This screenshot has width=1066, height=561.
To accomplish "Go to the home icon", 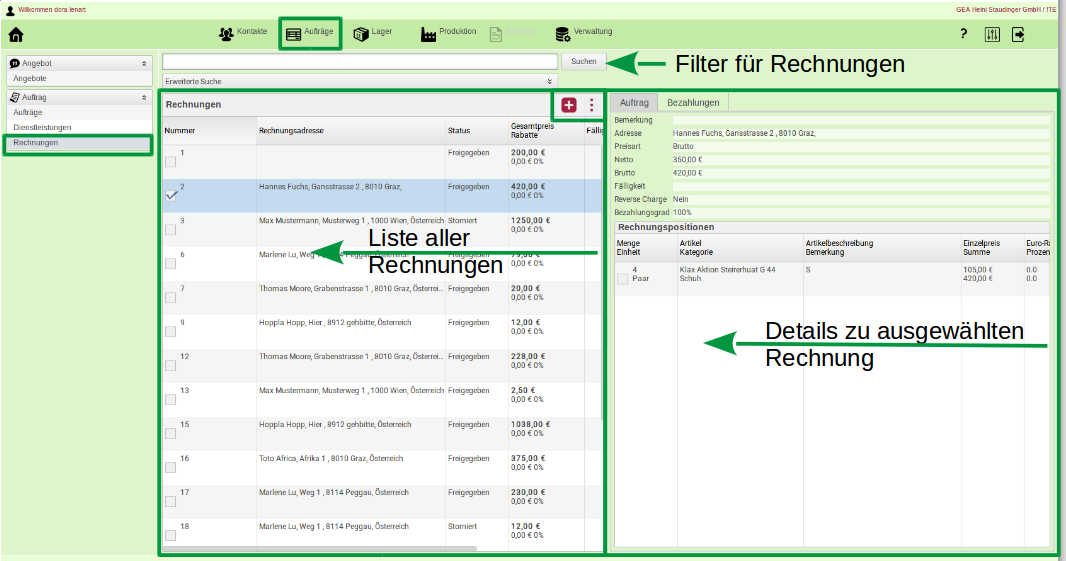I will click(x=16, y=35).
